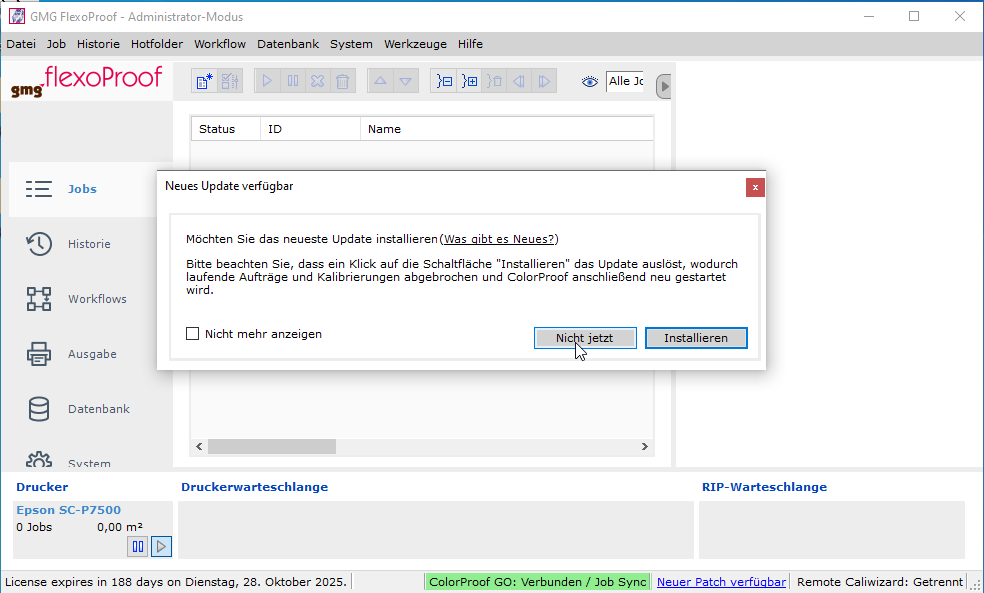This screenshot has height=593, width=984.
Task: Open the 'Alle Jo...' filter dropdown
Action: point(624,81)
